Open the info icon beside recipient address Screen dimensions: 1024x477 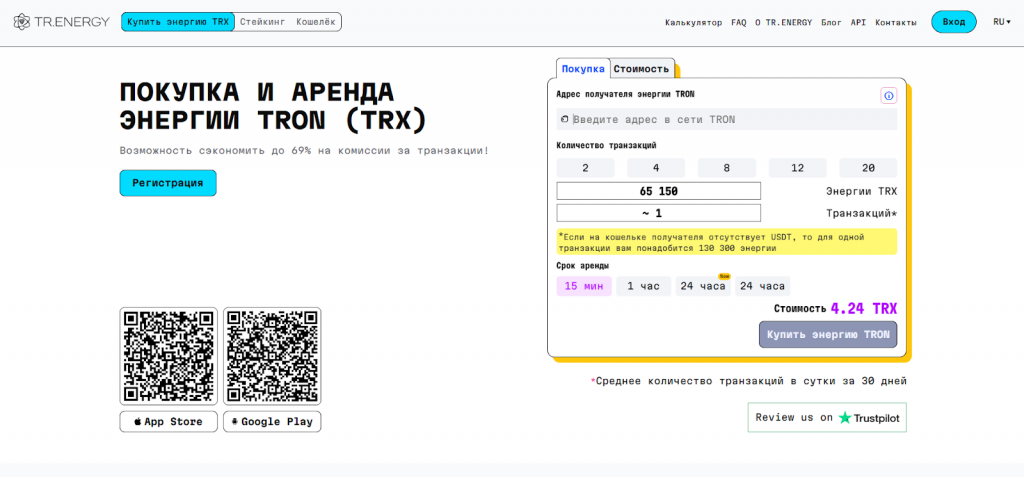point(888,96)
